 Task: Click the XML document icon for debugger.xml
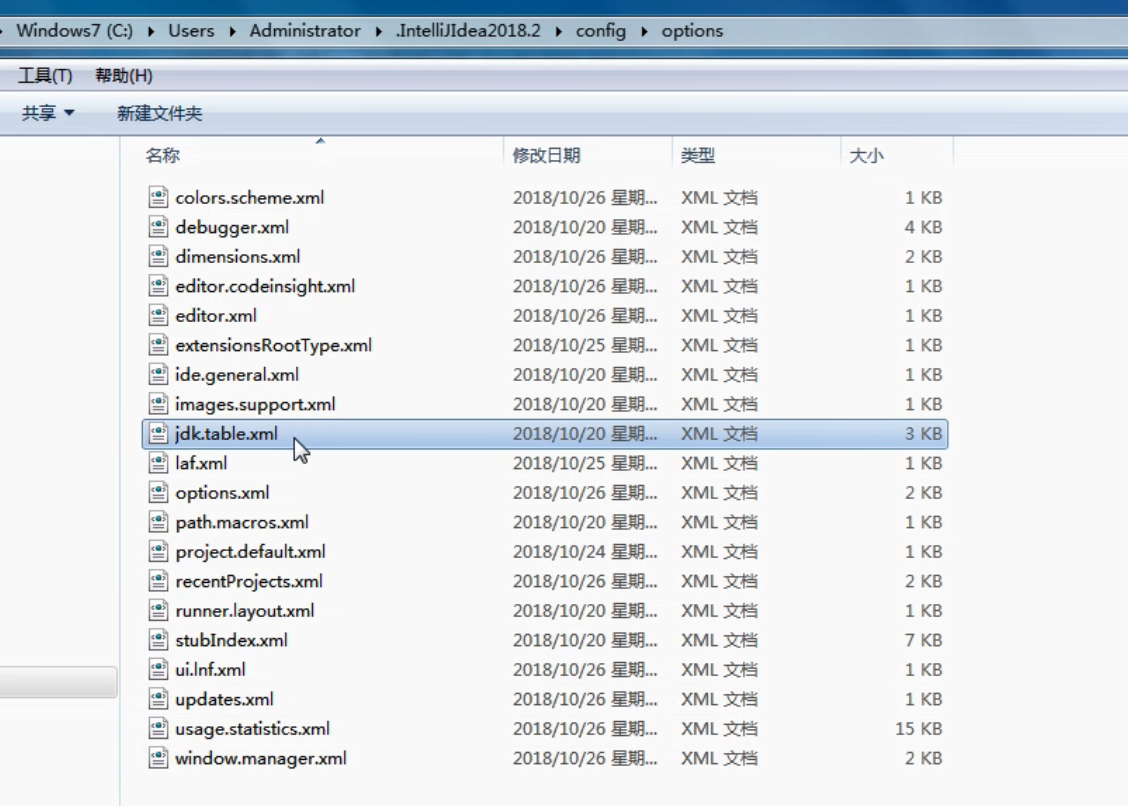click(159, 227)
